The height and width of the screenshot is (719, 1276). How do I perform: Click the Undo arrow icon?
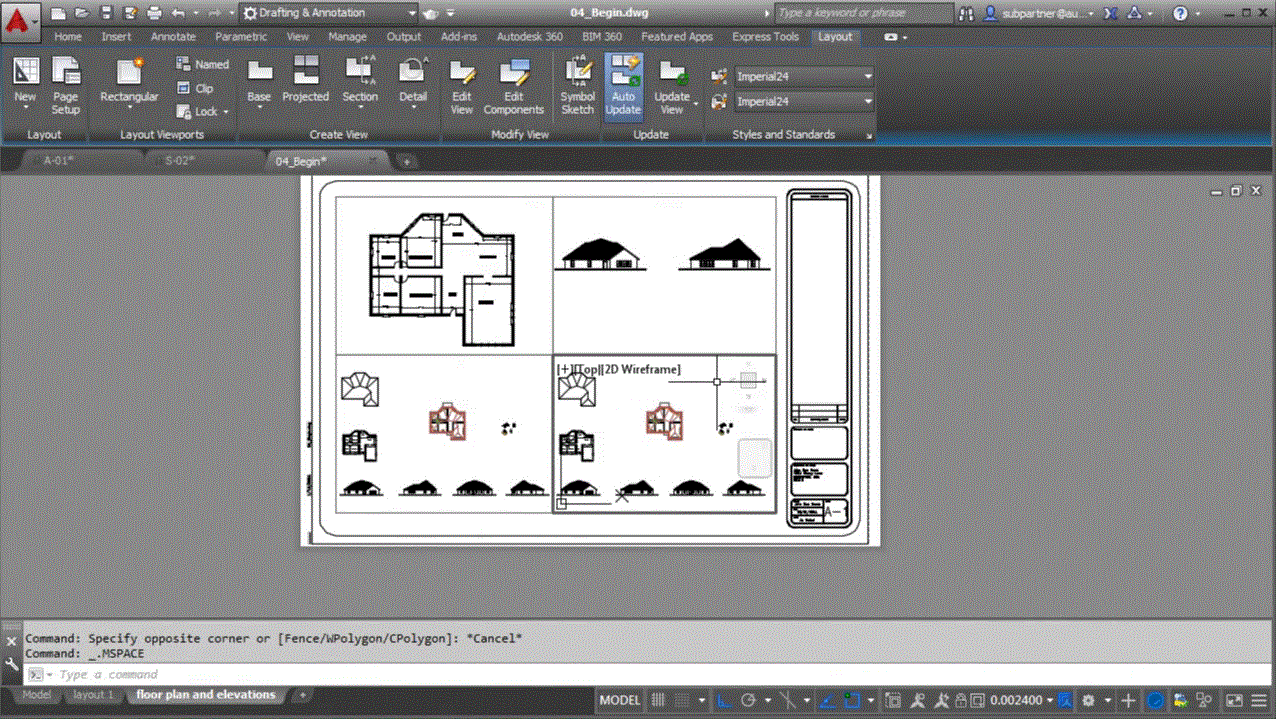(x=178, y=13)
